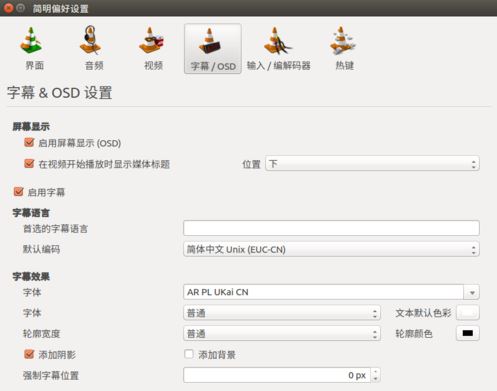Click the 简明偏好设置 window title

tap(60, 8)
